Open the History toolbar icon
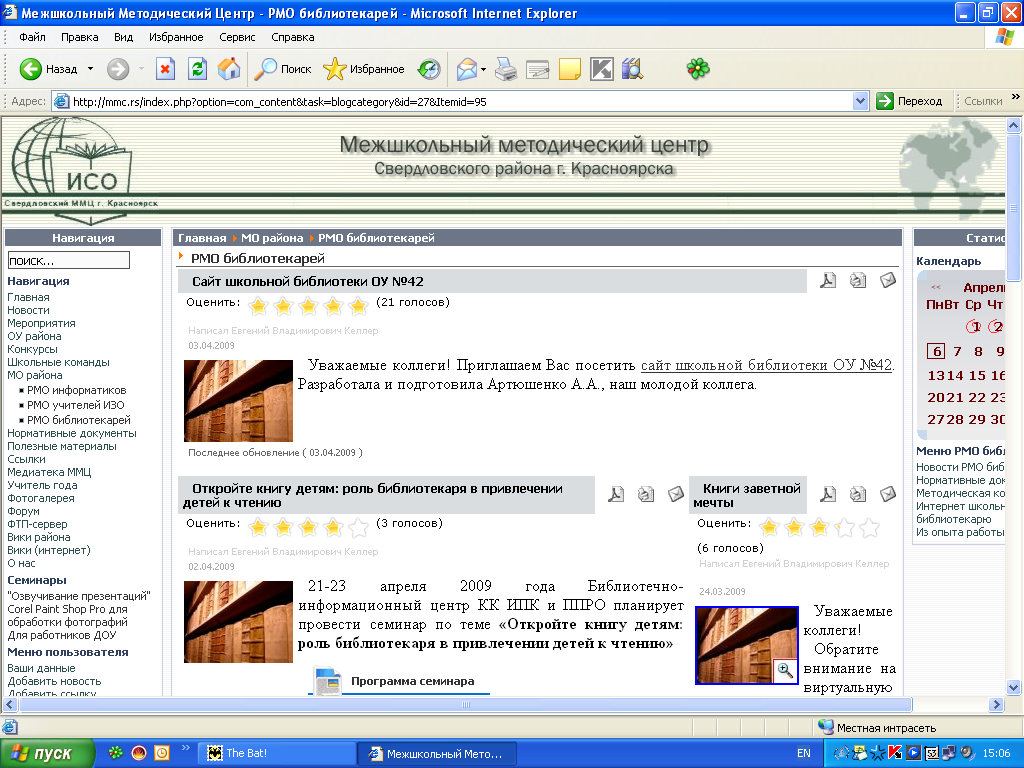 pyautogui.click(x=429, y=69)
